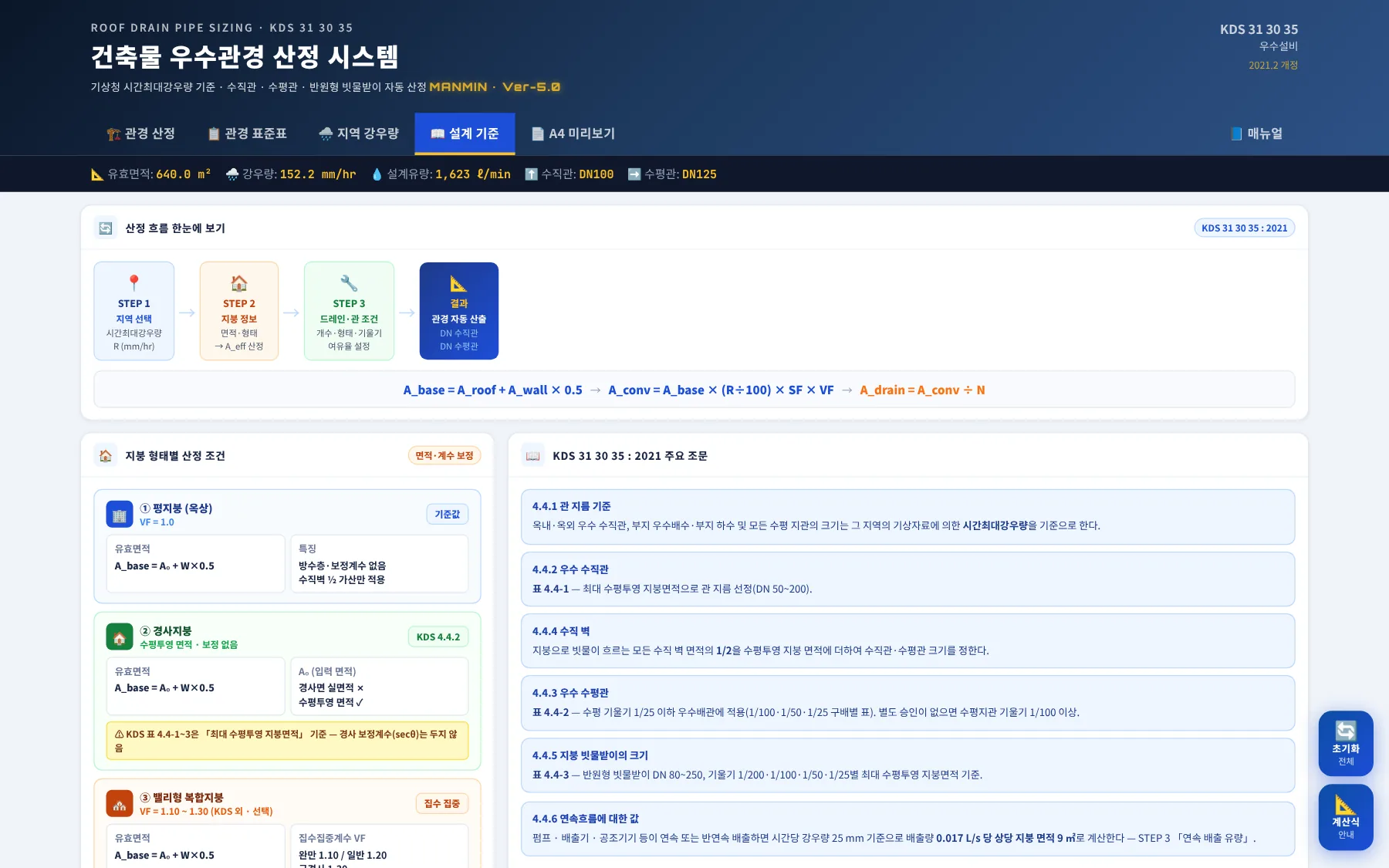Viewport: 1389px width, 868px height.
Task: Click the STEP 3 드레인·관 조건 card
Action: point(349,311)
